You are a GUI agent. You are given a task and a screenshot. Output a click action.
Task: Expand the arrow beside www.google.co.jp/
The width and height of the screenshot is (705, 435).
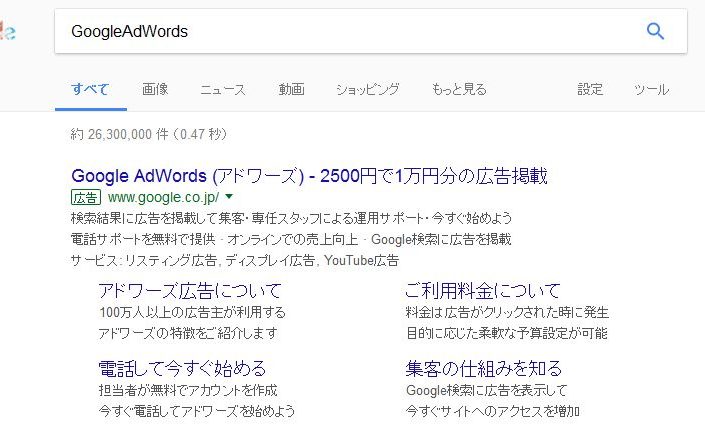[x=229, y=197]
